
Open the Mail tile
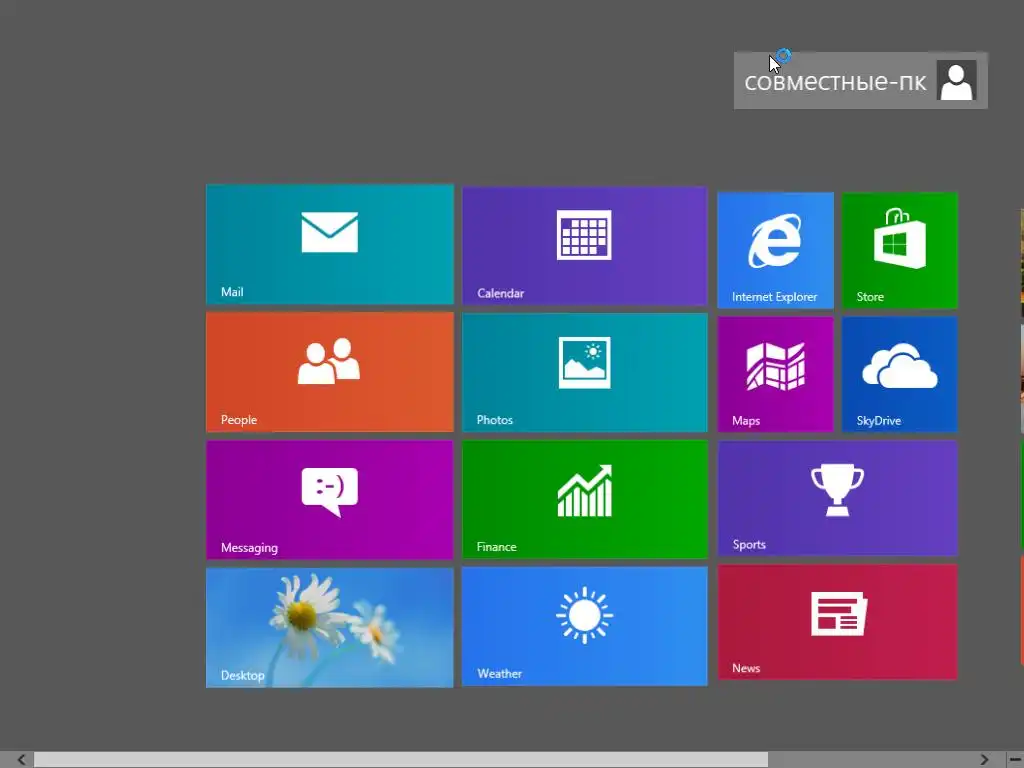pyautogui.click(x=330, y=244)
